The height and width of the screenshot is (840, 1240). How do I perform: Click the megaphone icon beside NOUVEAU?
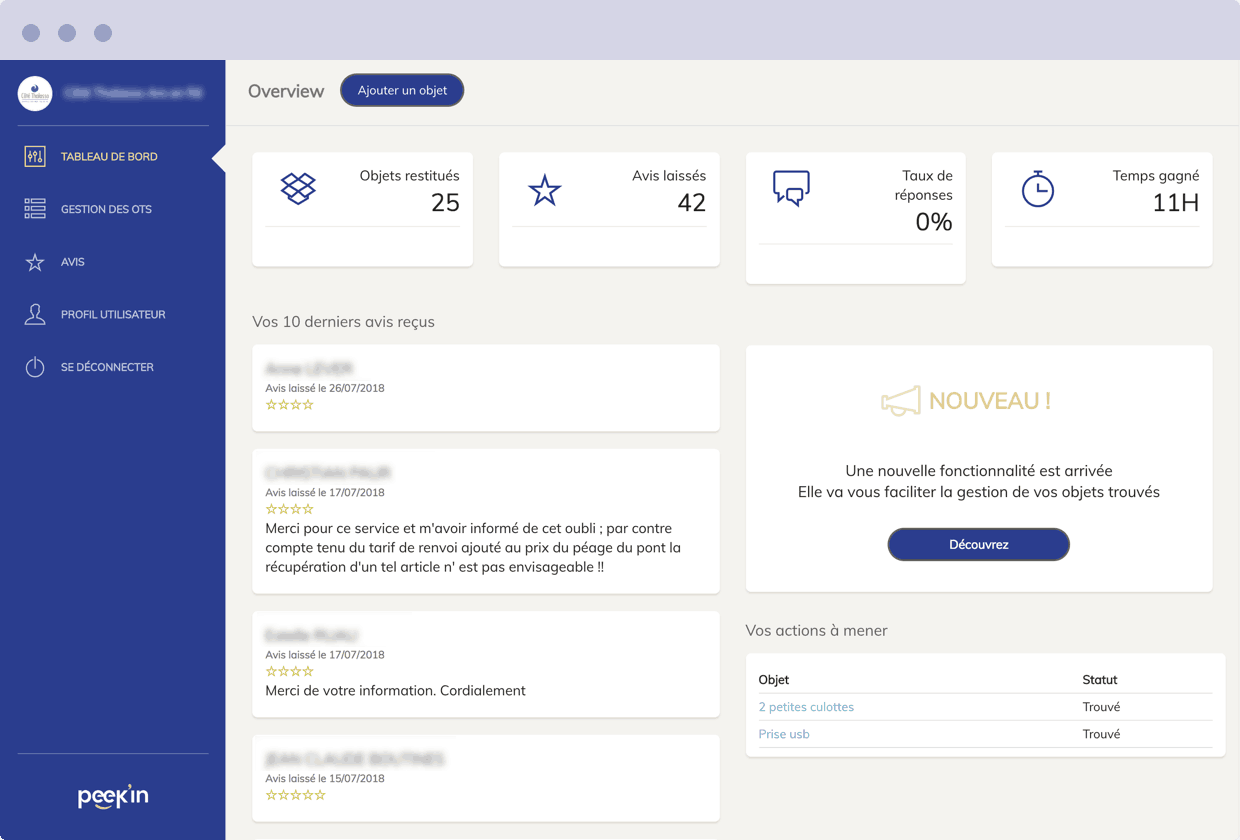click(900, 401)
